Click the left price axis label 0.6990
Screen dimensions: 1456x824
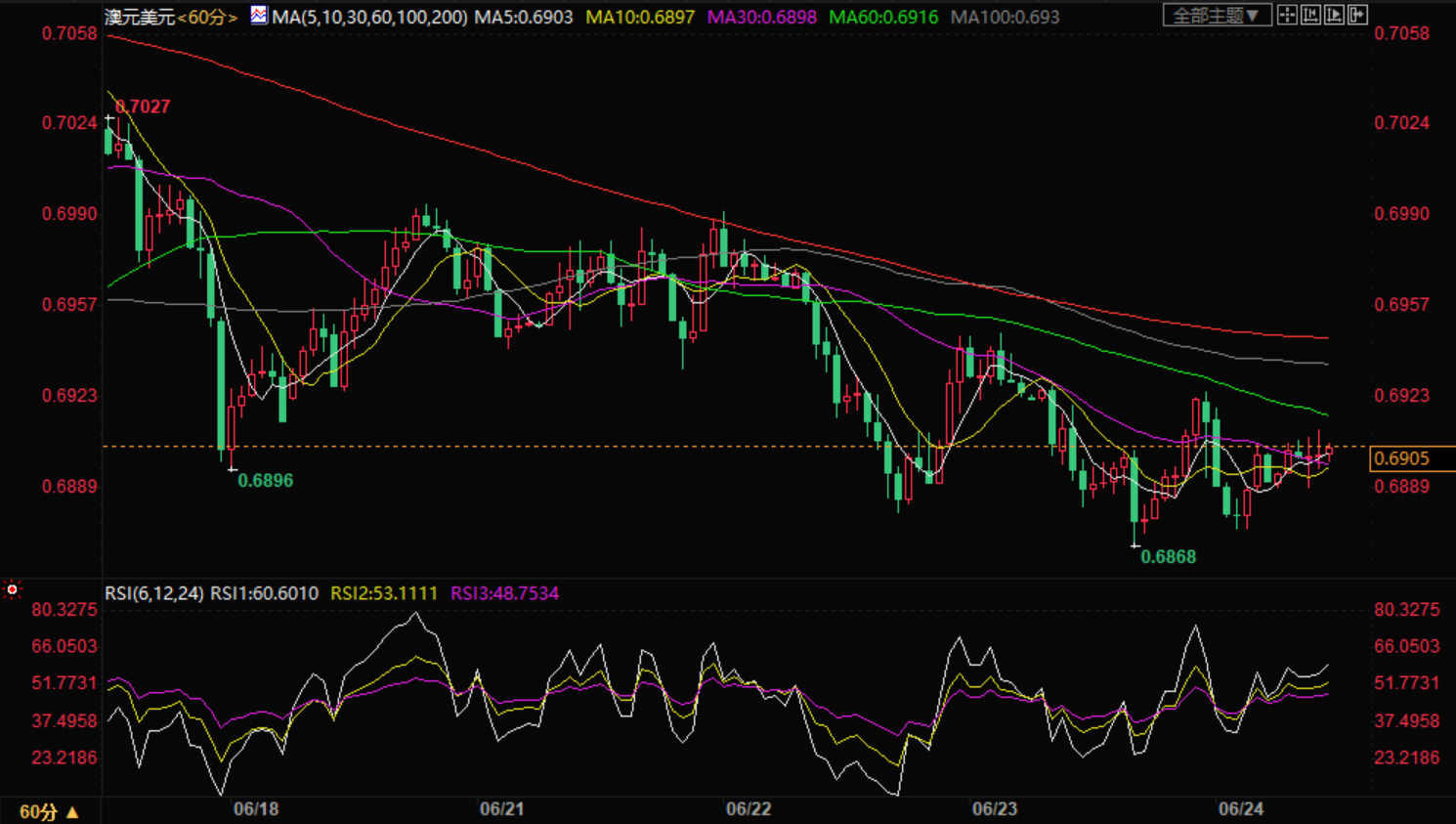(69, 214)
